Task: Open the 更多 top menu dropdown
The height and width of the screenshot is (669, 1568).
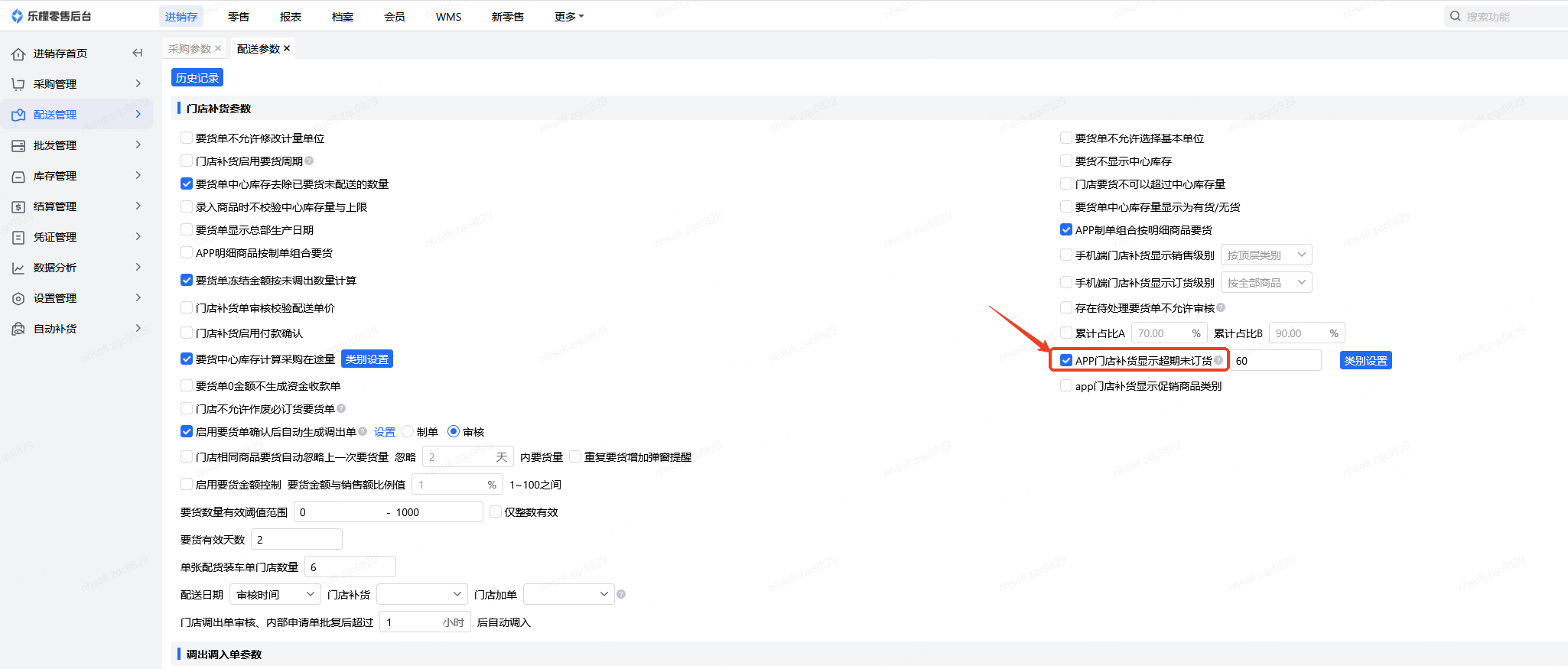Action: click(568, 16)
